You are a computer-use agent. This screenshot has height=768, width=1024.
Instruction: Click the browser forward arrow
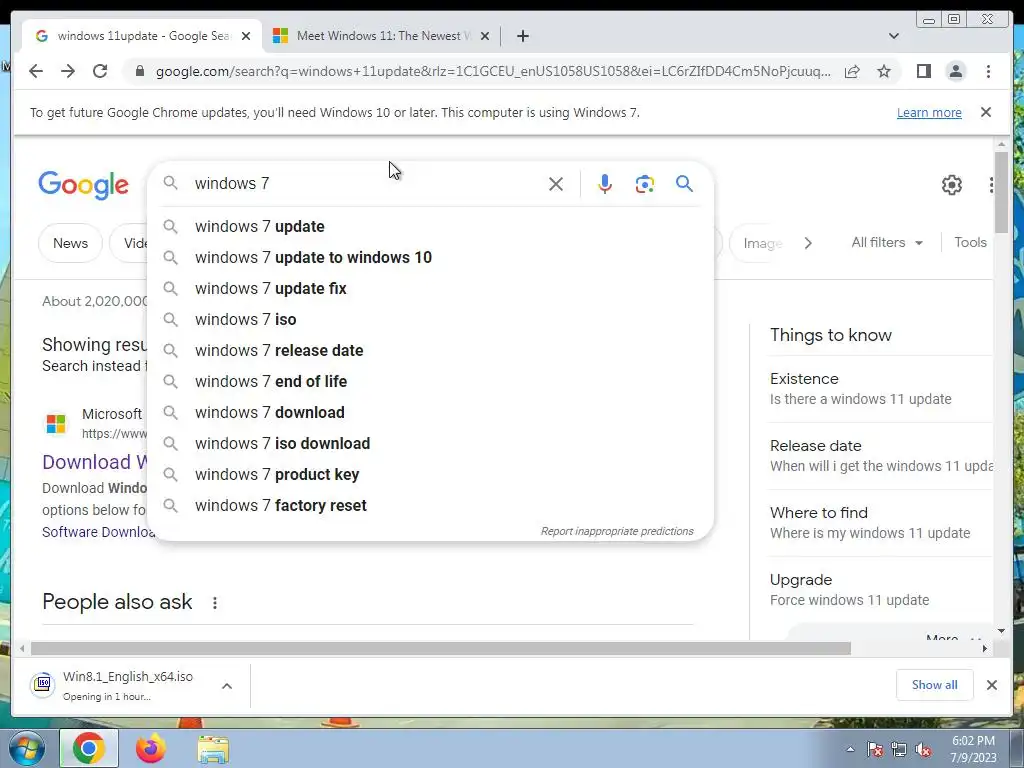68,71
